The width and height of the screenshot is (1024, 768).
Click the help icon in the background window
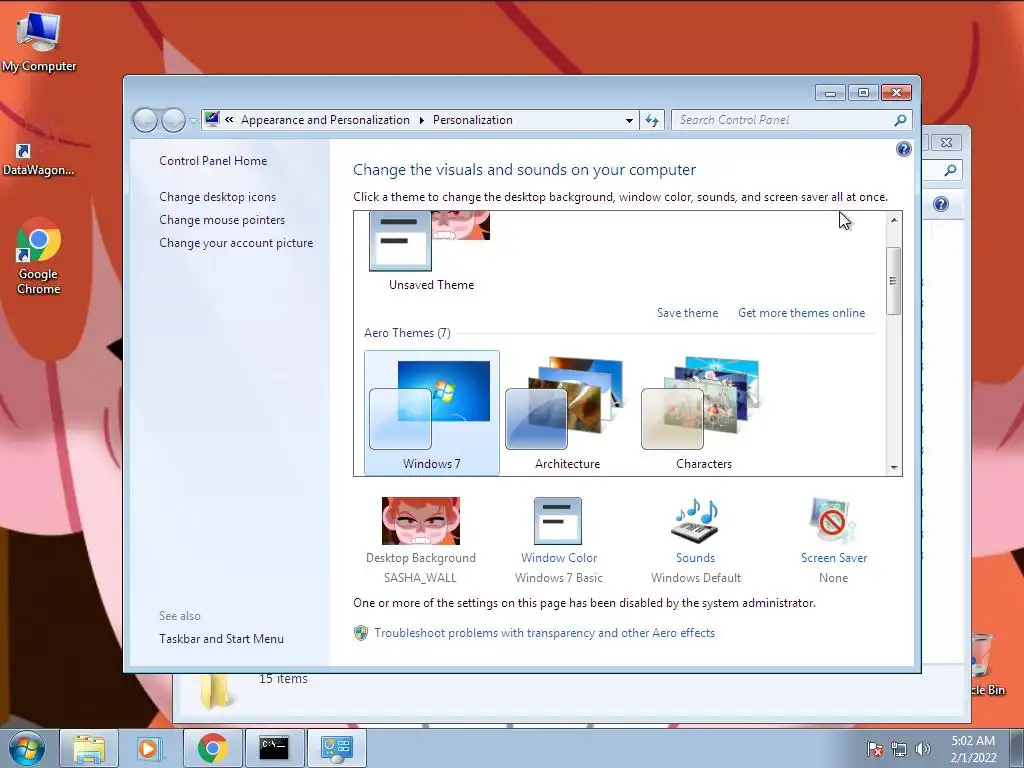(940, 204)
